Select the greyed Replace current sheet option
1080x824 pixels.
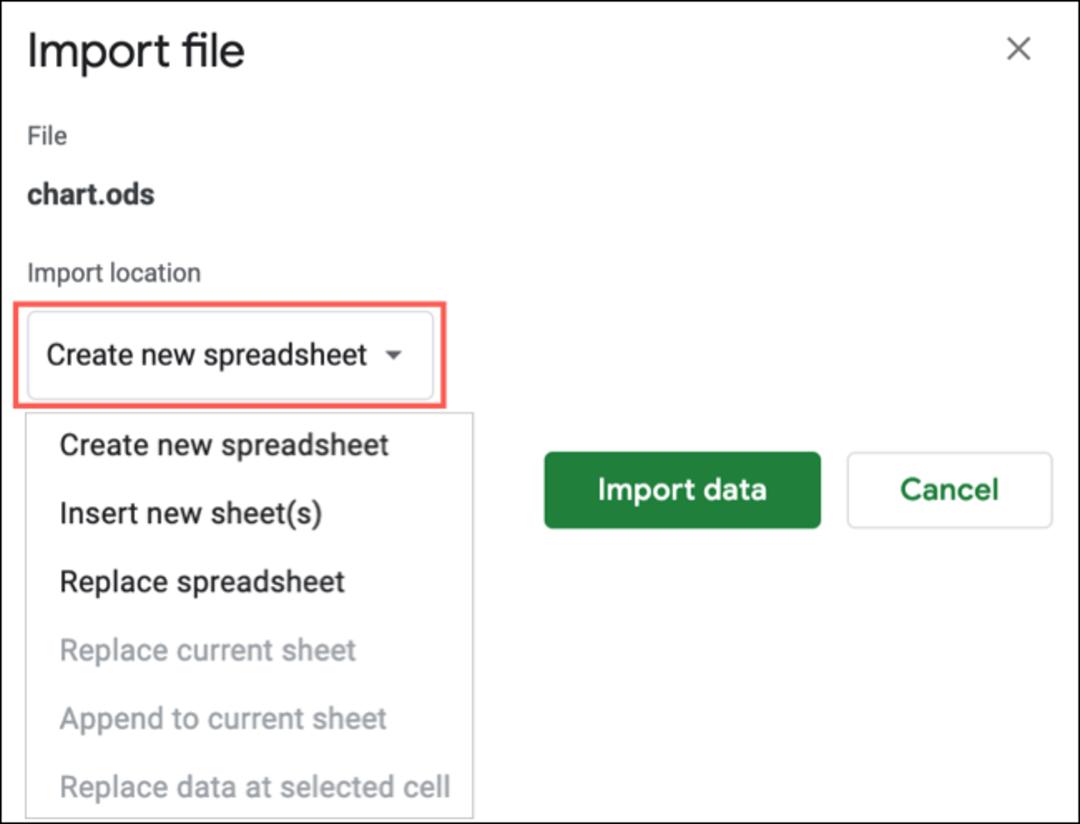tap(207, 650)
